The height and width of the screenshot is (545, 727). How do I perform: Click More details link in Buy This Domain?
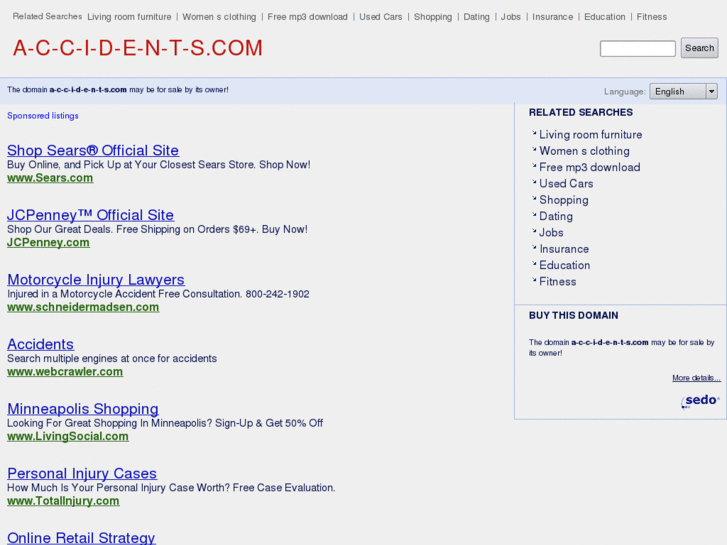696,378
